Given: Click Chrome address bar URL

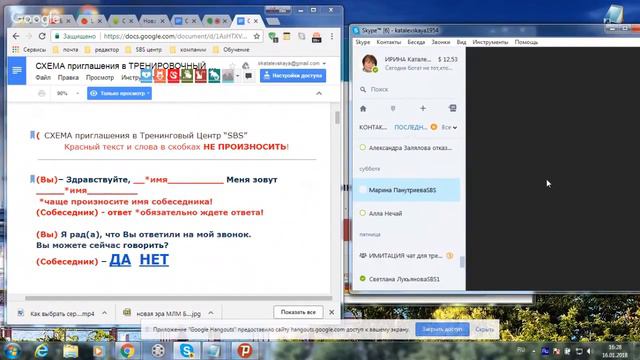Looking at the screenshot, I should pyautogui.click(x=175, y=36).
